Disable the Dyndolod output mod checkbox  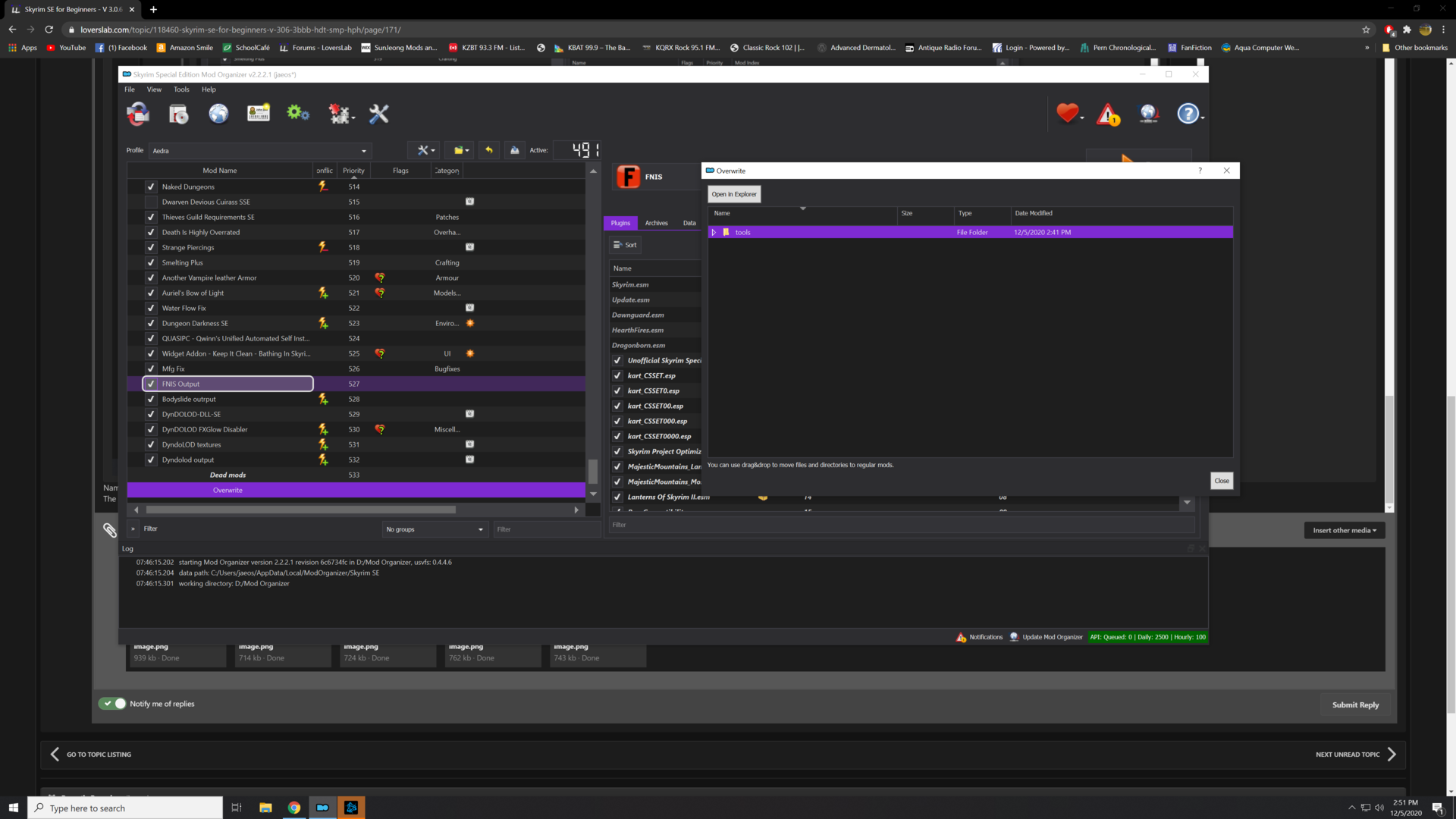click(151, 460)
